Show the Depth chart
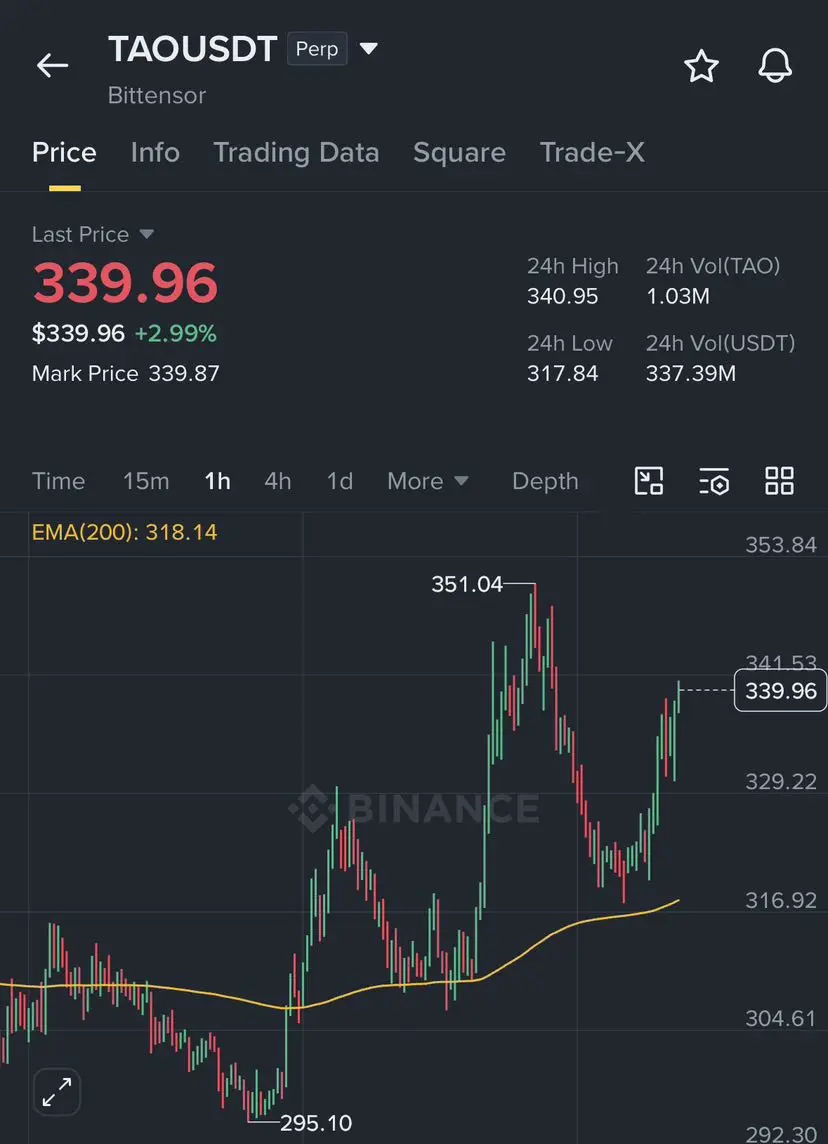The image size is (828, 1144). tap(545, 482)
